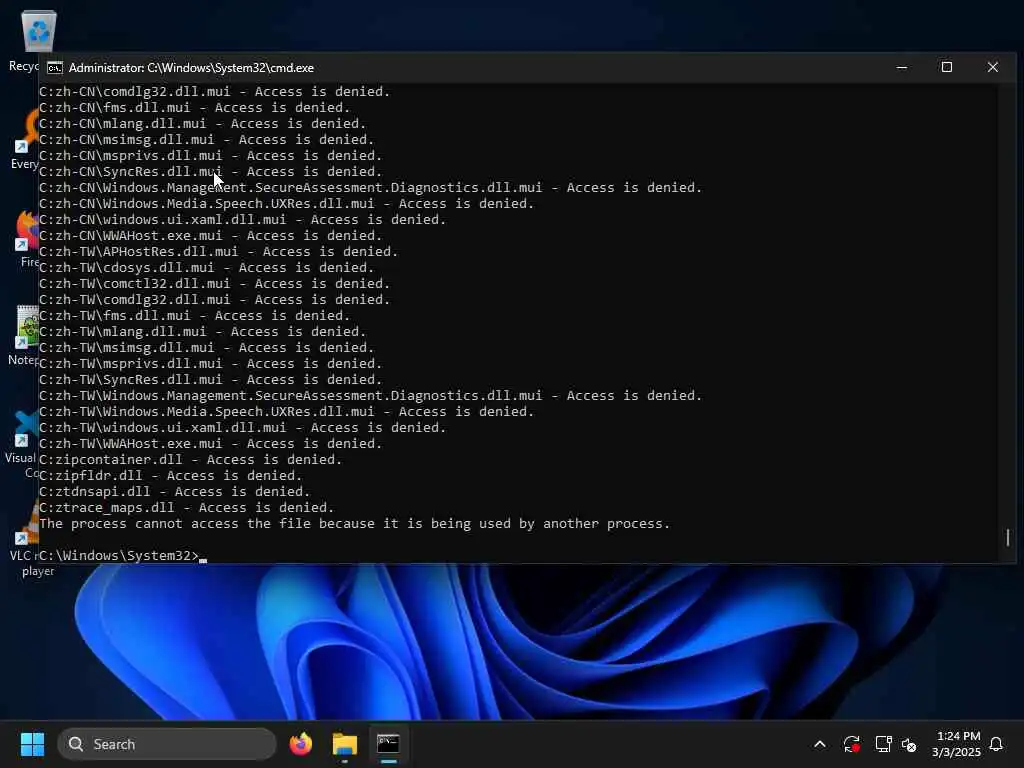Minimize the cmd.exe window

point(902,67)
